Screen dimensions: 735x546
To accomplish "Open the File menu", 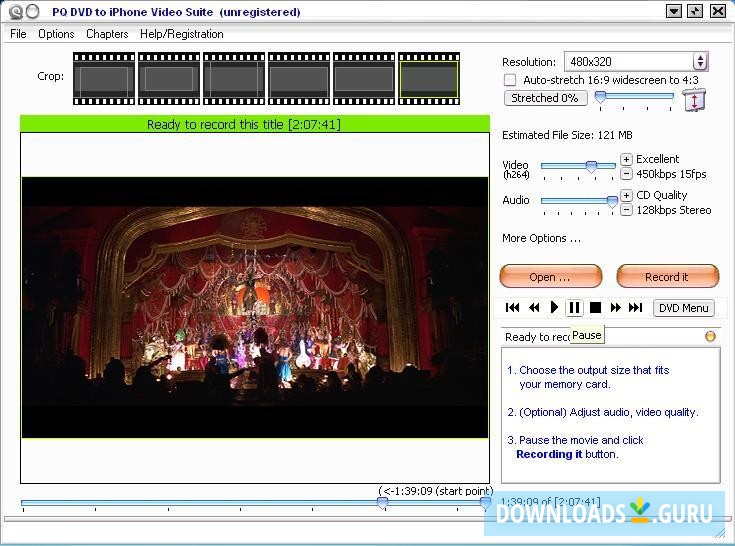I will pos(18,34).
